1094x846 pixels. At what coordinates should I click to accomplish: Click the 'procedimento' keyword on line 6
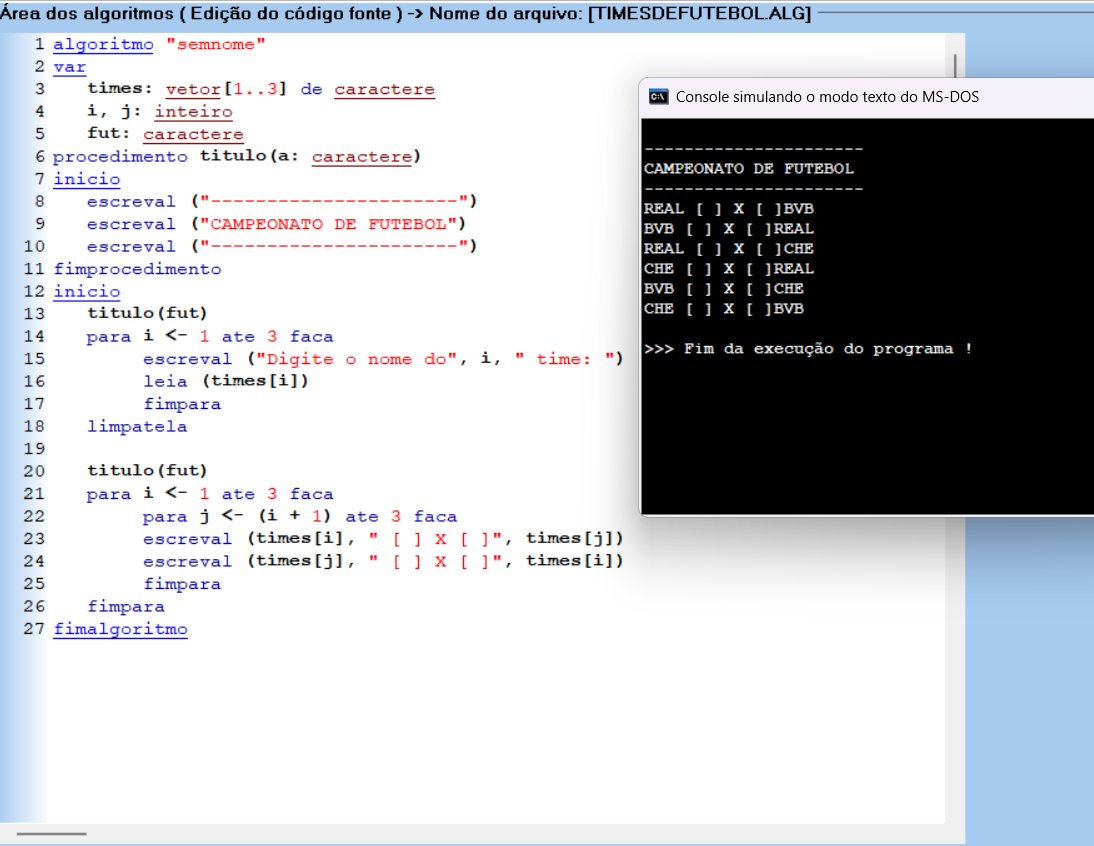tap(120, 156)
